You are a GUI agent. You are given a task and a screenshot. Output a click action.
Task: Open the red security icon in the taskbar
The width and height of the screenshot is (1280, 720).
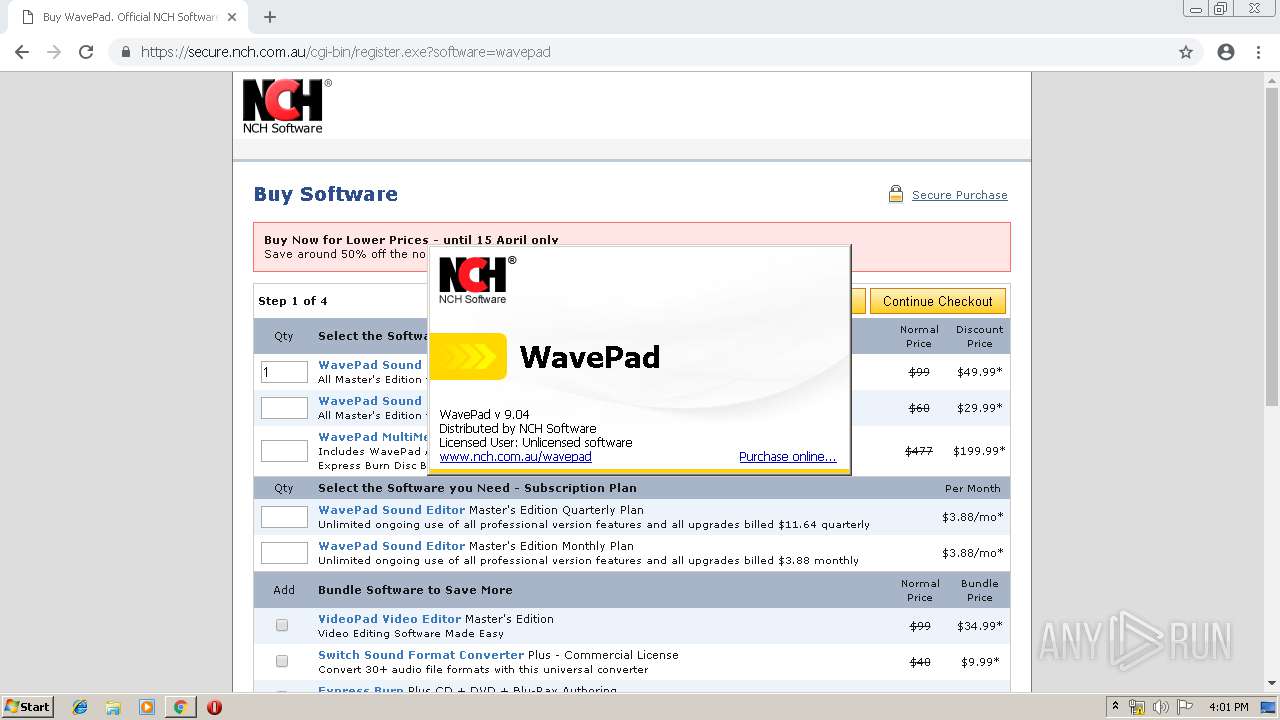[x=214, y=707]
